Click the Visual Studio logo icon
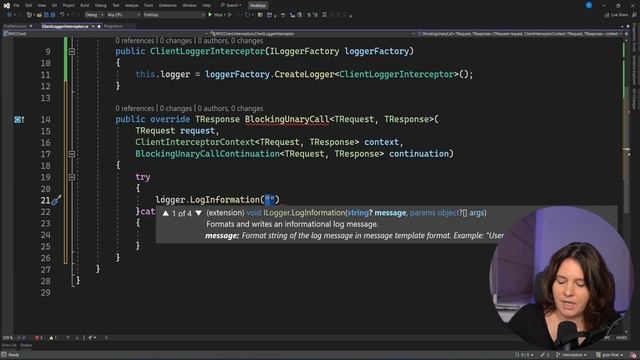 point(6,6)
